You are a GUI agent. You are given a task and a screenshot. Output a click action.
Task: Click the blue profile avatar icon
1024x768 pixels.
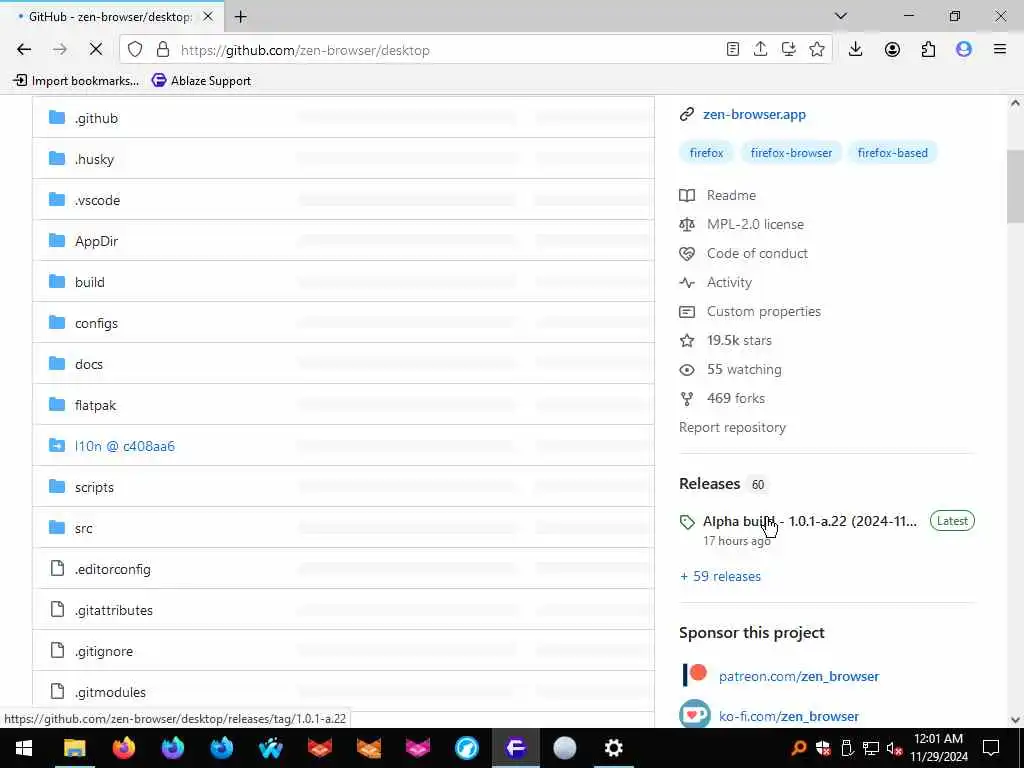coord(964,50)
